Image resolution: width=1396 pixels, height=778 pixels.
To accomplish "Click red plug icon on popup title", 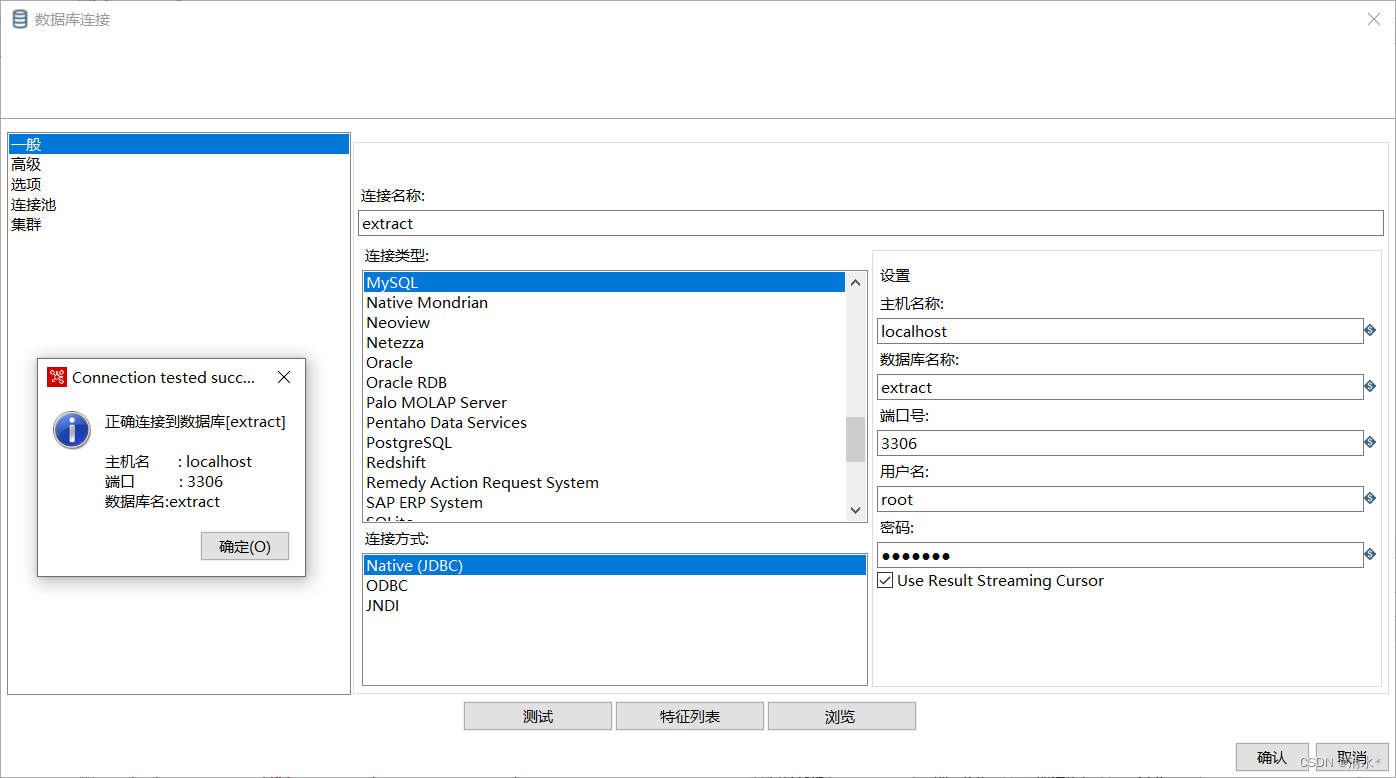I will [x=58, y=377].
